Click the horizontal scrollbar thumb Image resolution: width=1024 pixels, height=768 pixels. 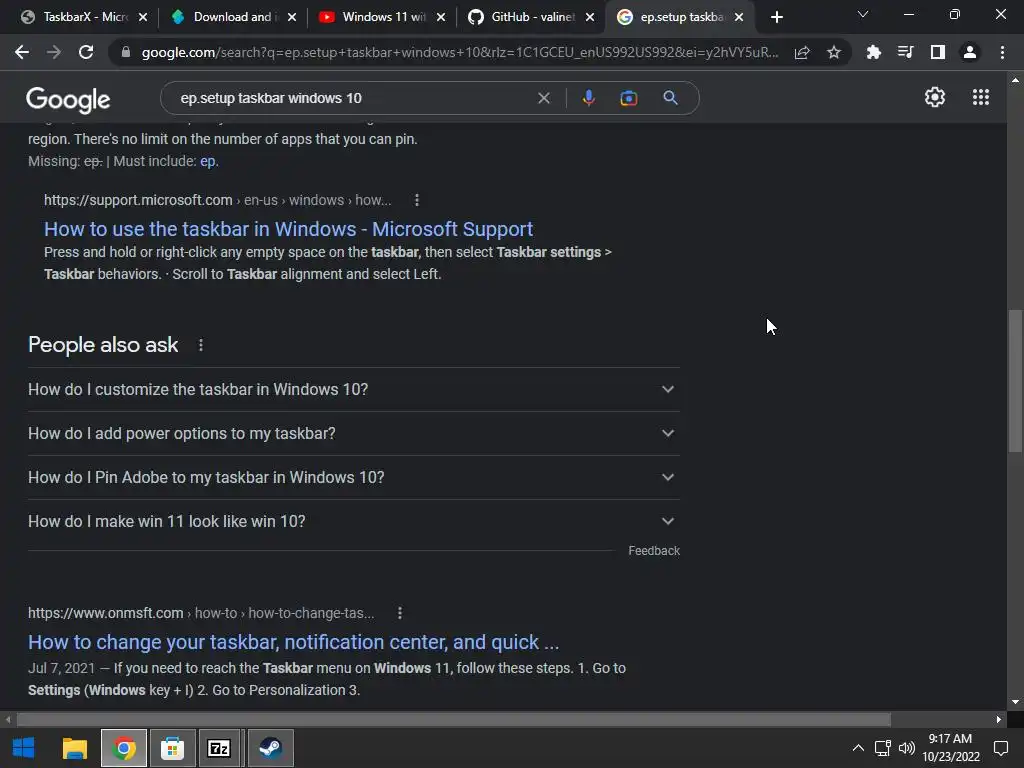[454, 720]
